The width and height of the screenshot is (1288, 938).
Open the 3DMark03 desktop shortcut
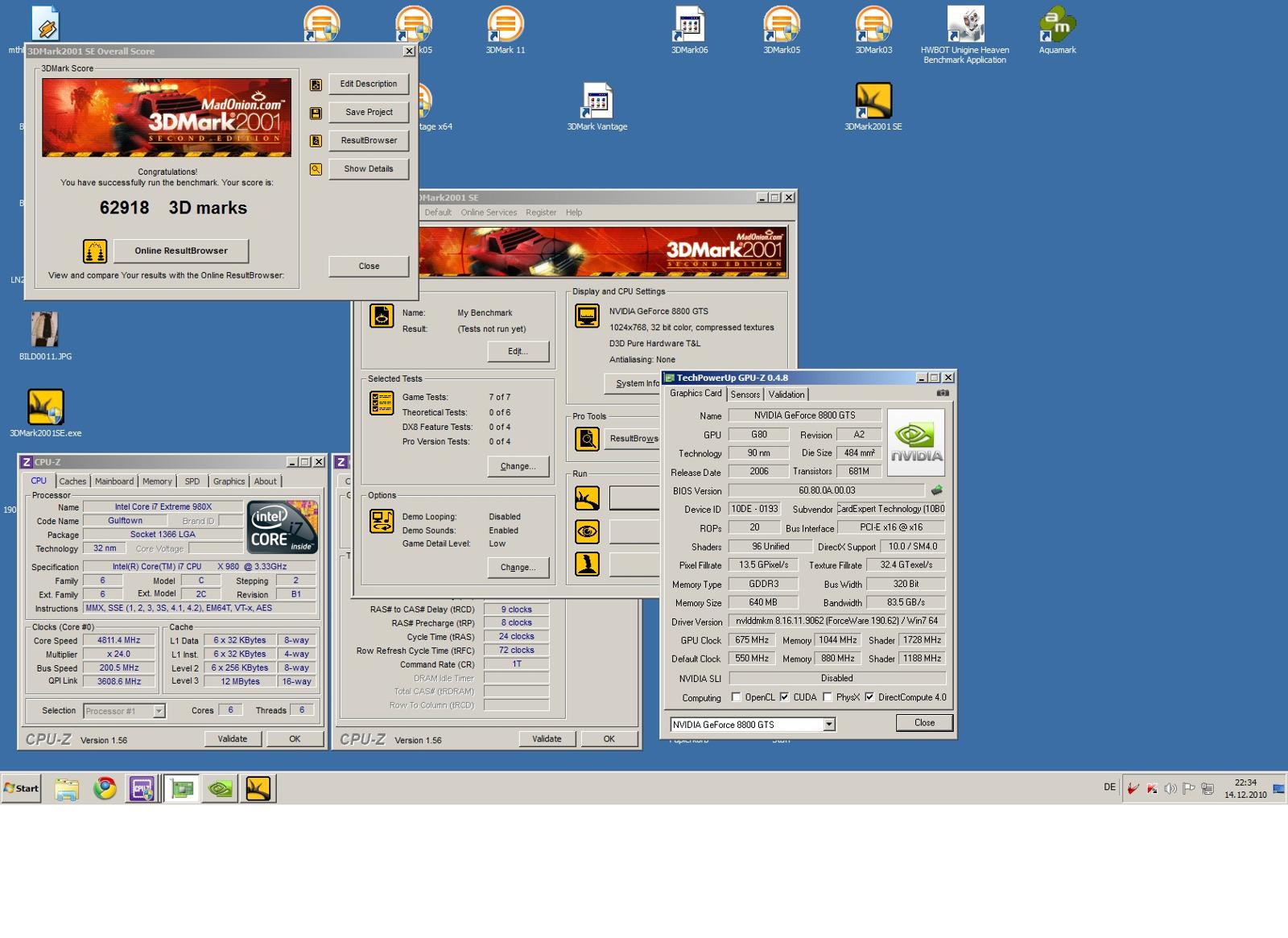click(x=873, y=30)
